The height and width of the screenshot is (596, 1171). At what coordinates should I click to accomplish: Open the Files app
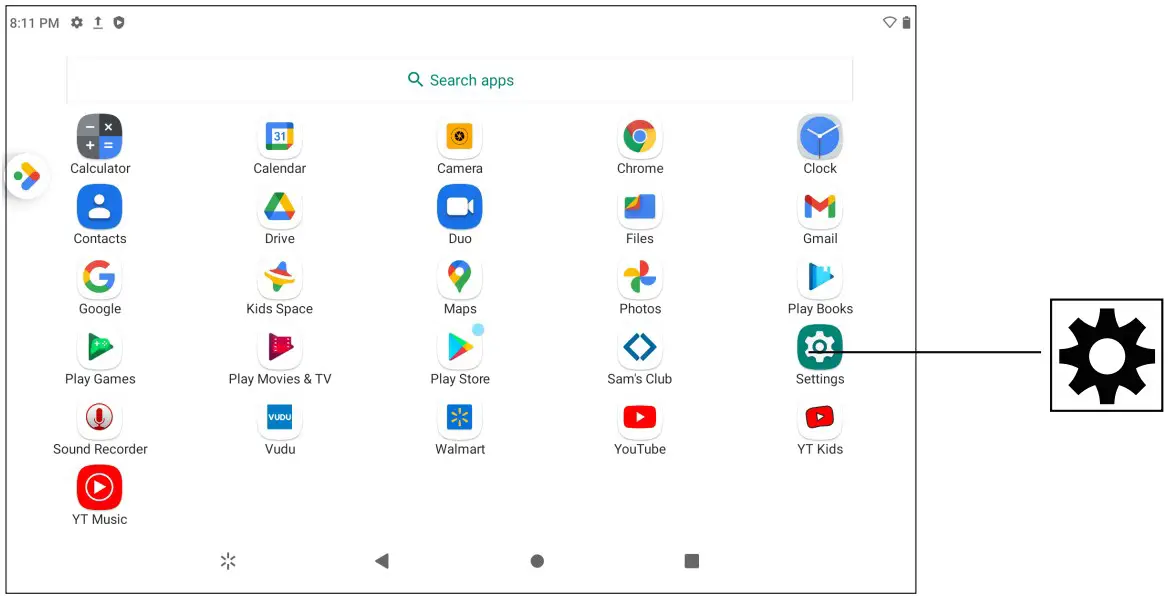640,208
